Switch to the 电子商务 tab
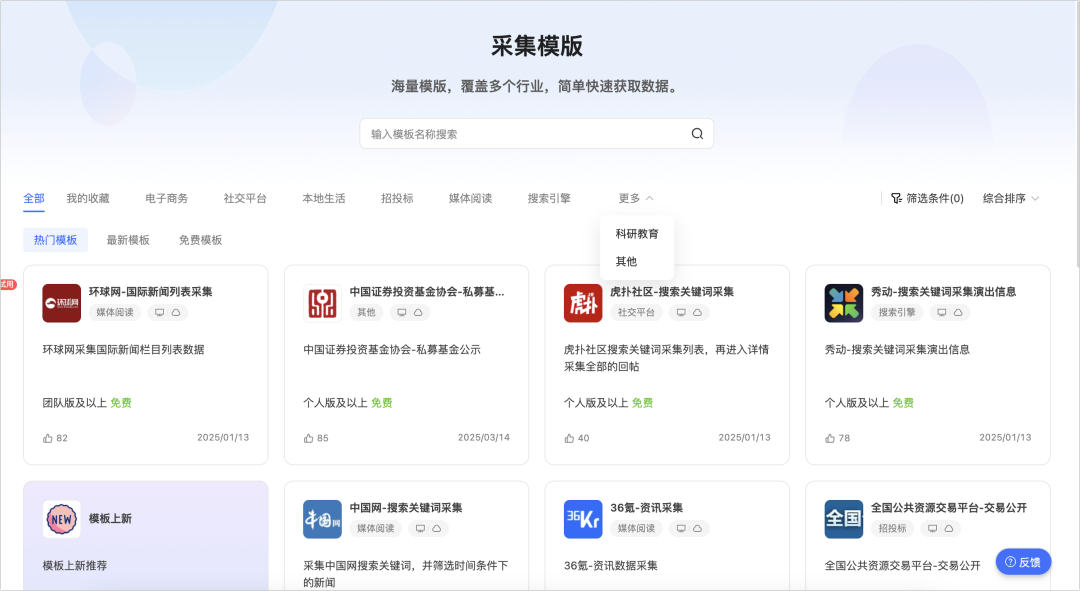 pyautogui.click(x=166, y=198)
